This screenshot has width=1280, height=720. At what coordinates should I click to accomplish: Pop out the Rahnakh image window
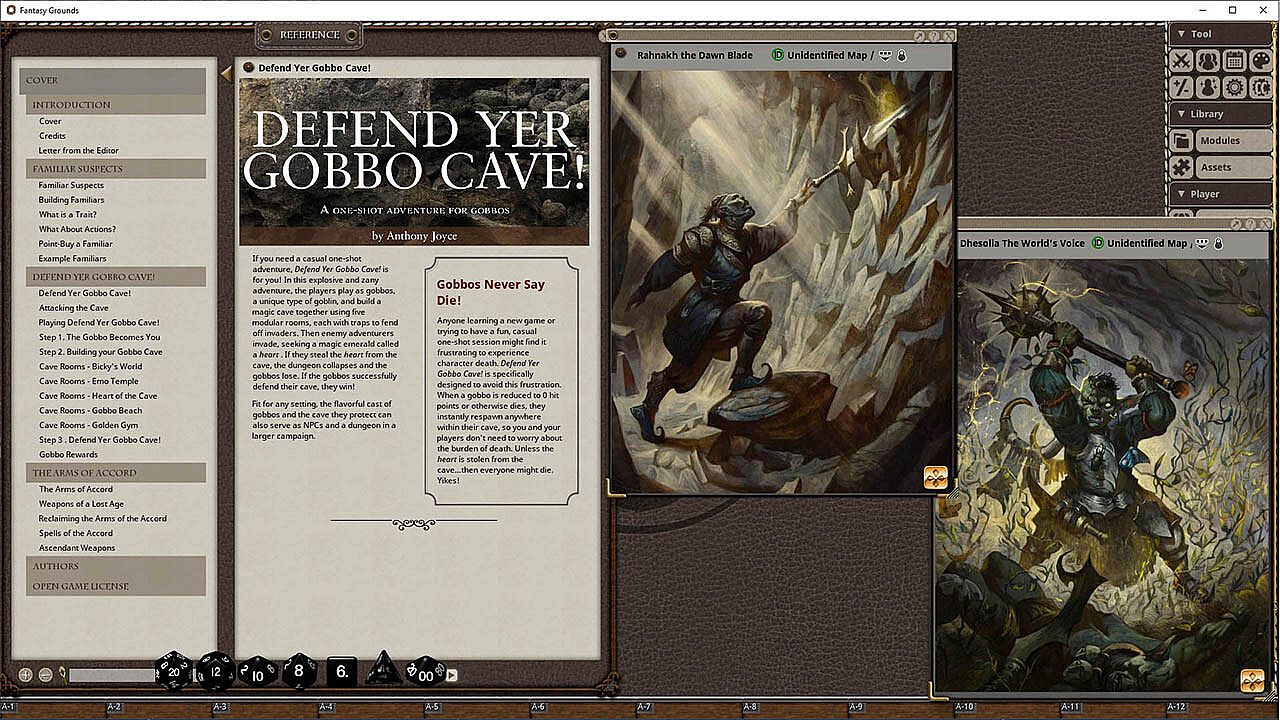tap(920, 36)
